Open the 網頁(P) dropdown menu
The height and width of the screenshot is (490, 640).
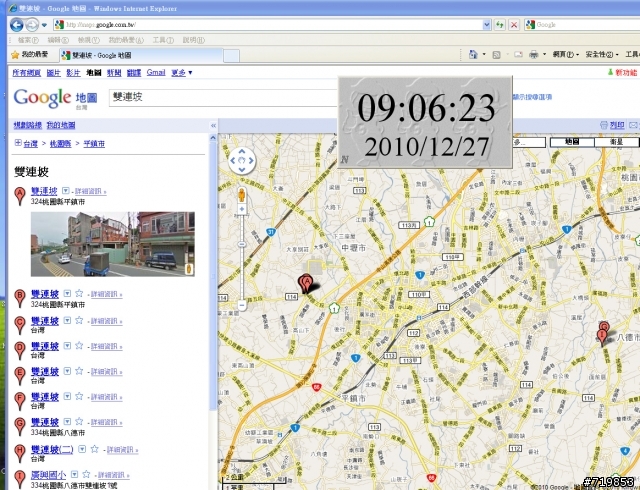click(x=566, y=54)
